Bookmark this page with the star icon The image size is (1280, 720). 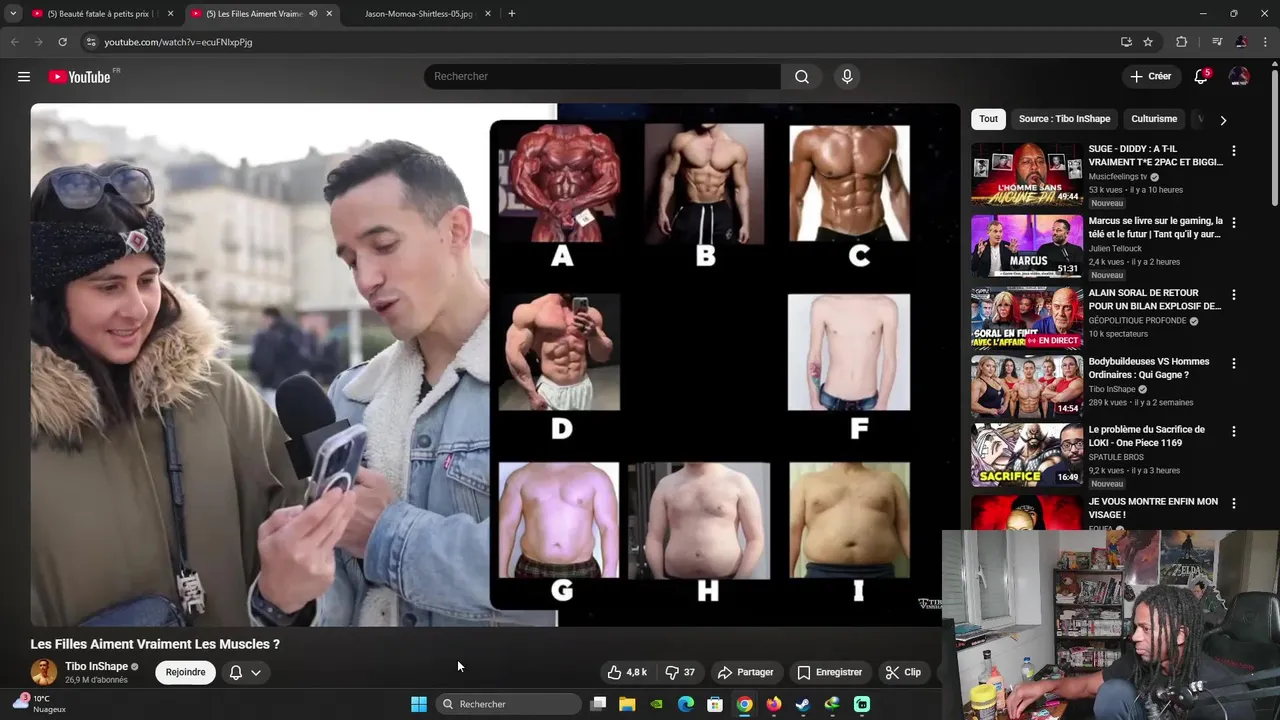click(1148, 42)
